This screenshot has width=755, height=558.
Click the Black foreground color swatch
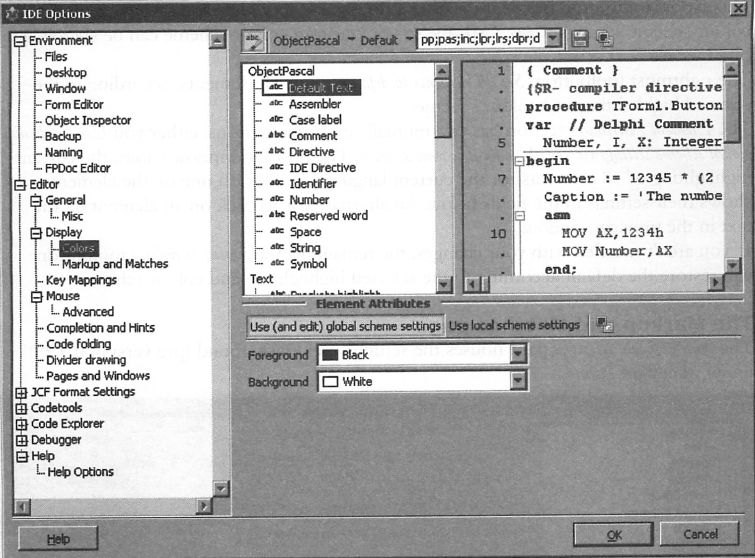(x=329, y=354)
